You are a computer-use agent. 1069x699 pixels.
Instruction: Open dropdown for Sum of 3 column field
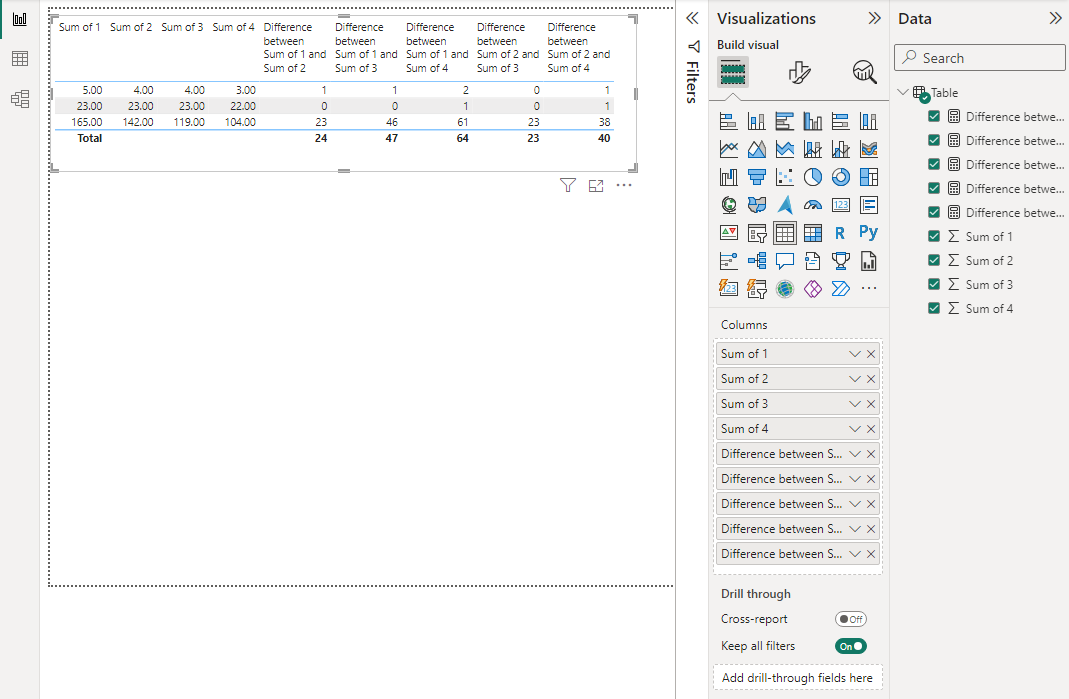pyautogui.click(x=854, y=404)
